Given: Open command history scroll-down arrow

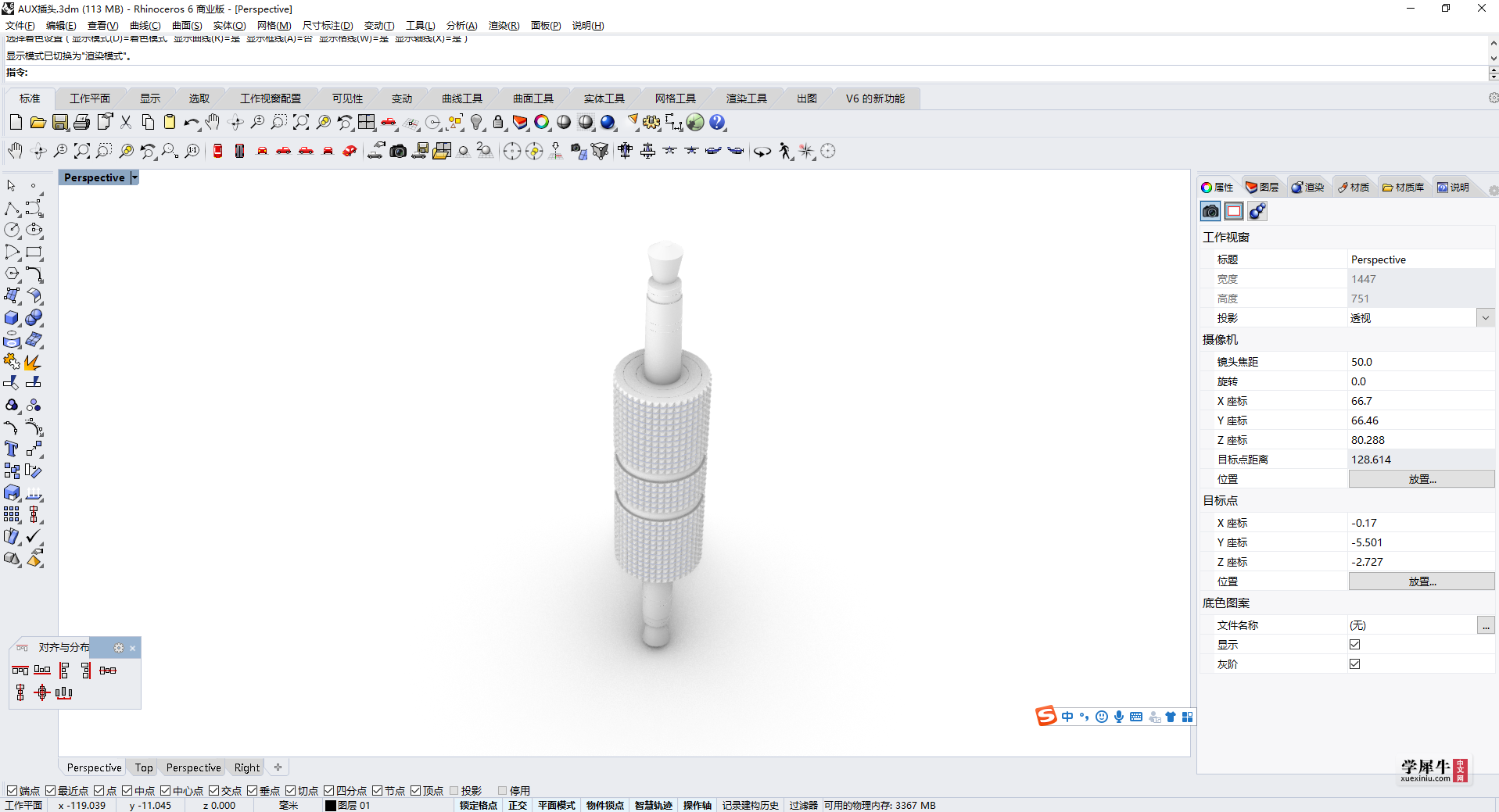Looking at the screenshot, I should 1494,58.
